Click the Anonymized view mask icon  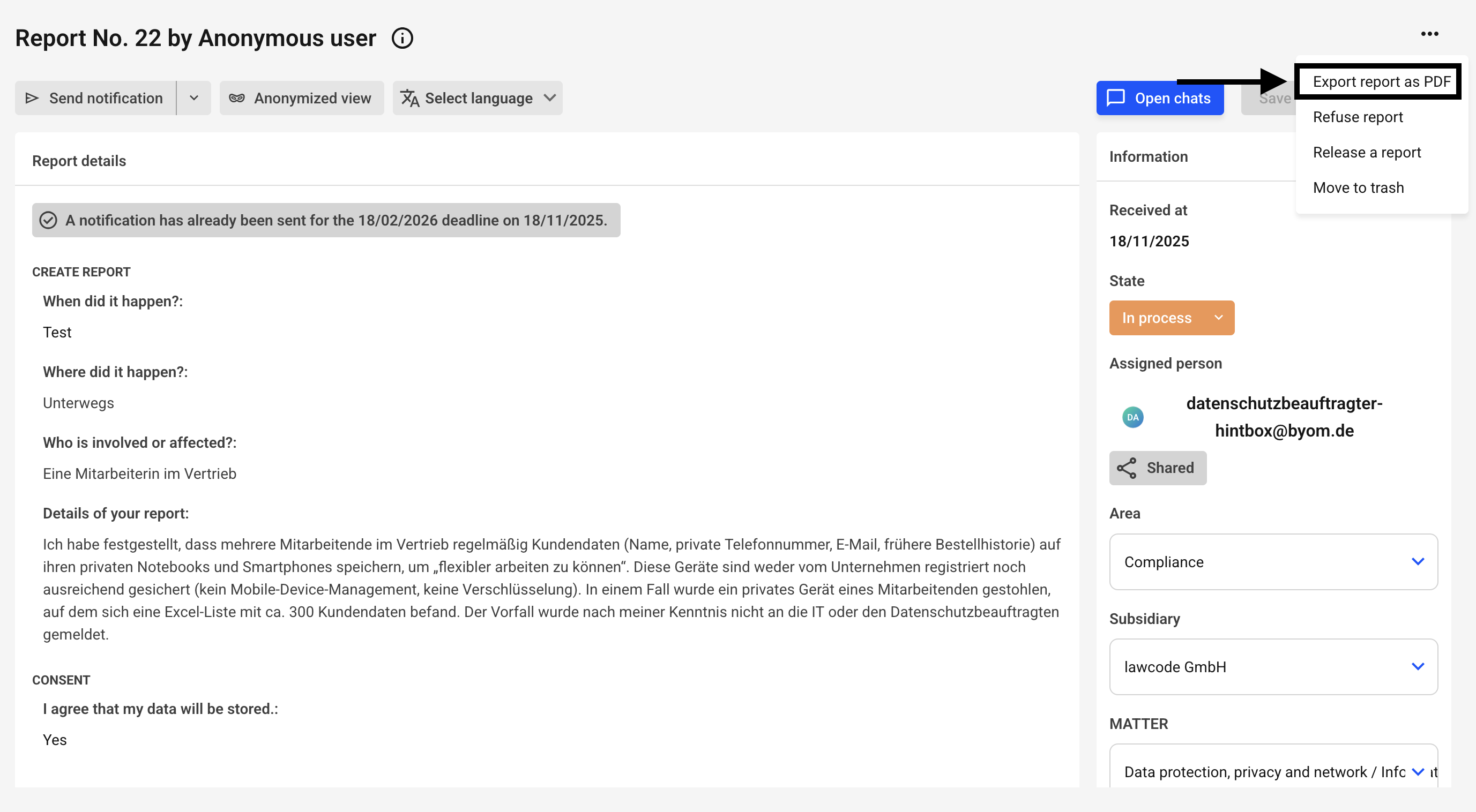point(237,98)
